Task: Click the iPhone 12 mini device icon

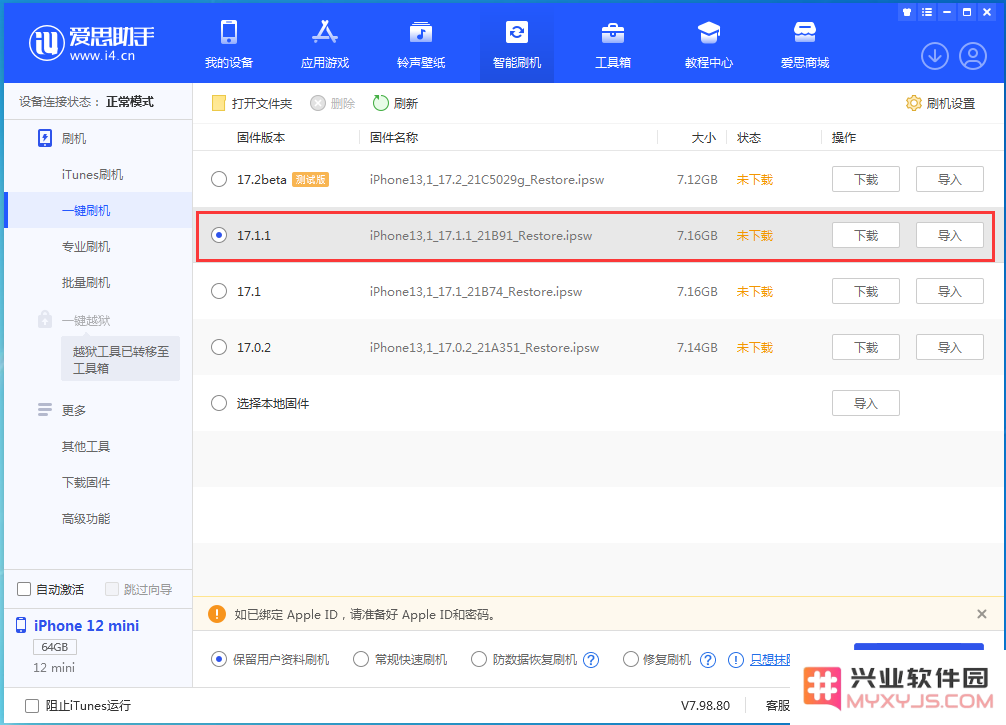Action: [x=21, y=625]
